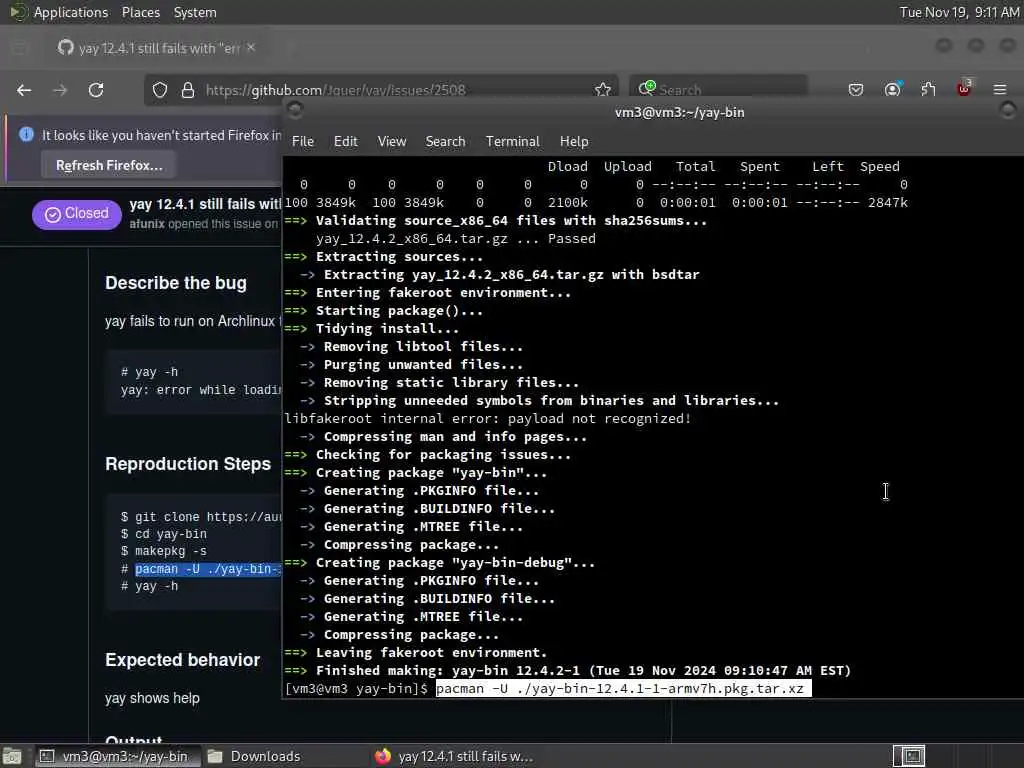Open Firefox extensions puzzle icon
This screenshot has width=1024, height=768.
[928, 89]
